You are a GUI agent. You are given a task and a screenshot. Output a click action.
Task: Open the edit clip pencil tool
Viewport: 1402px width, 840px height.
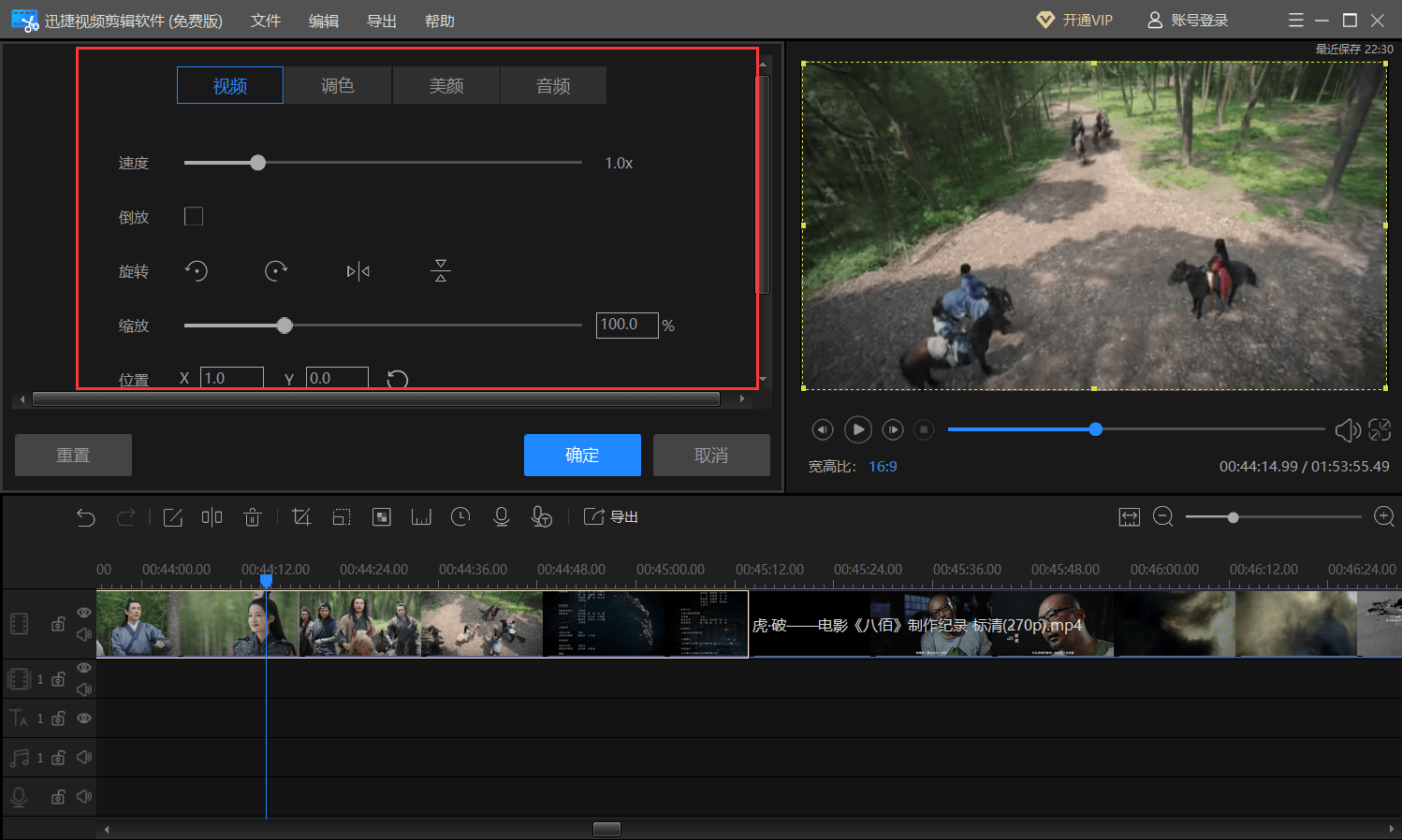click(x=173, y=517)
